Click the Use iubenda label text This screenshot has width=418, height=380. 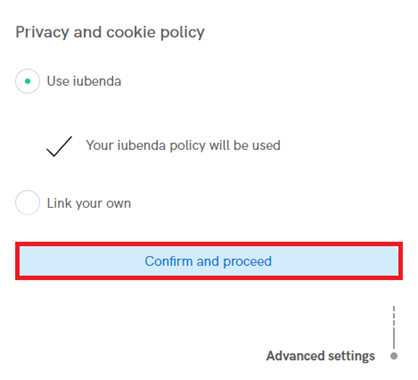pos(84,81)
